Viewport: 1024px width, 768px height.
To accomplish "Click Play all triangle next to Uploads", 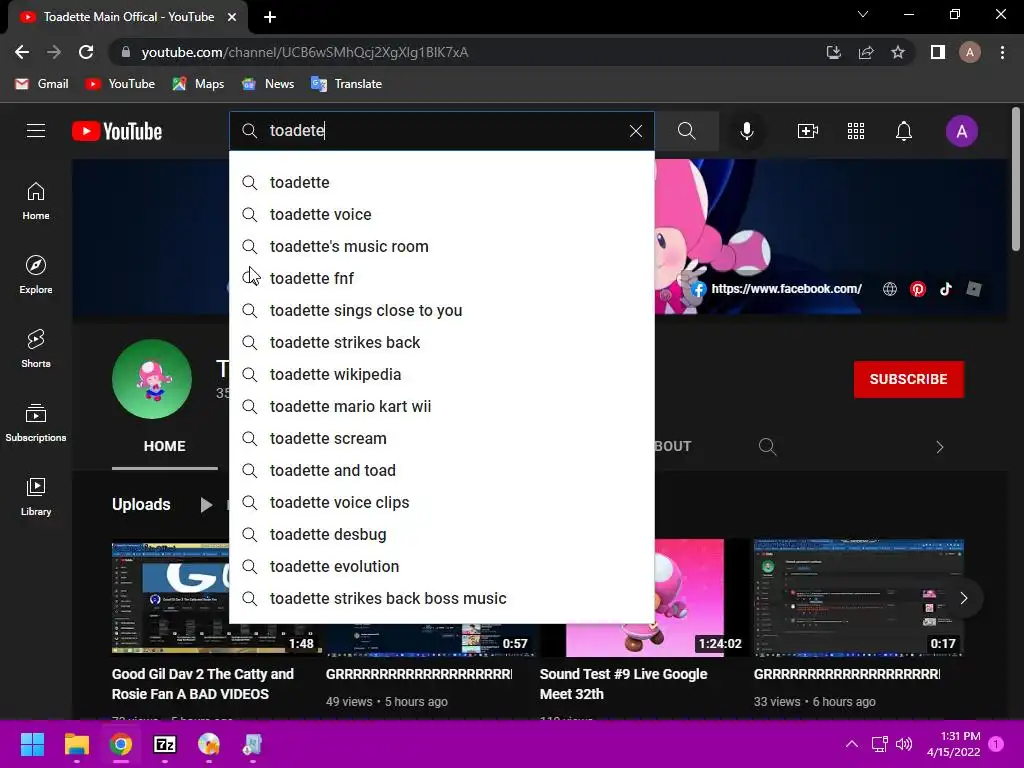I will pyautogui.click(x=206, y=504).
